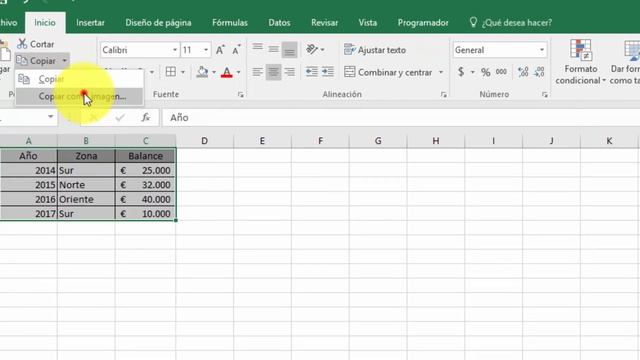Click ¿Qué desea hacer? search box
This screenshot has height=360, width=640.
511,22
